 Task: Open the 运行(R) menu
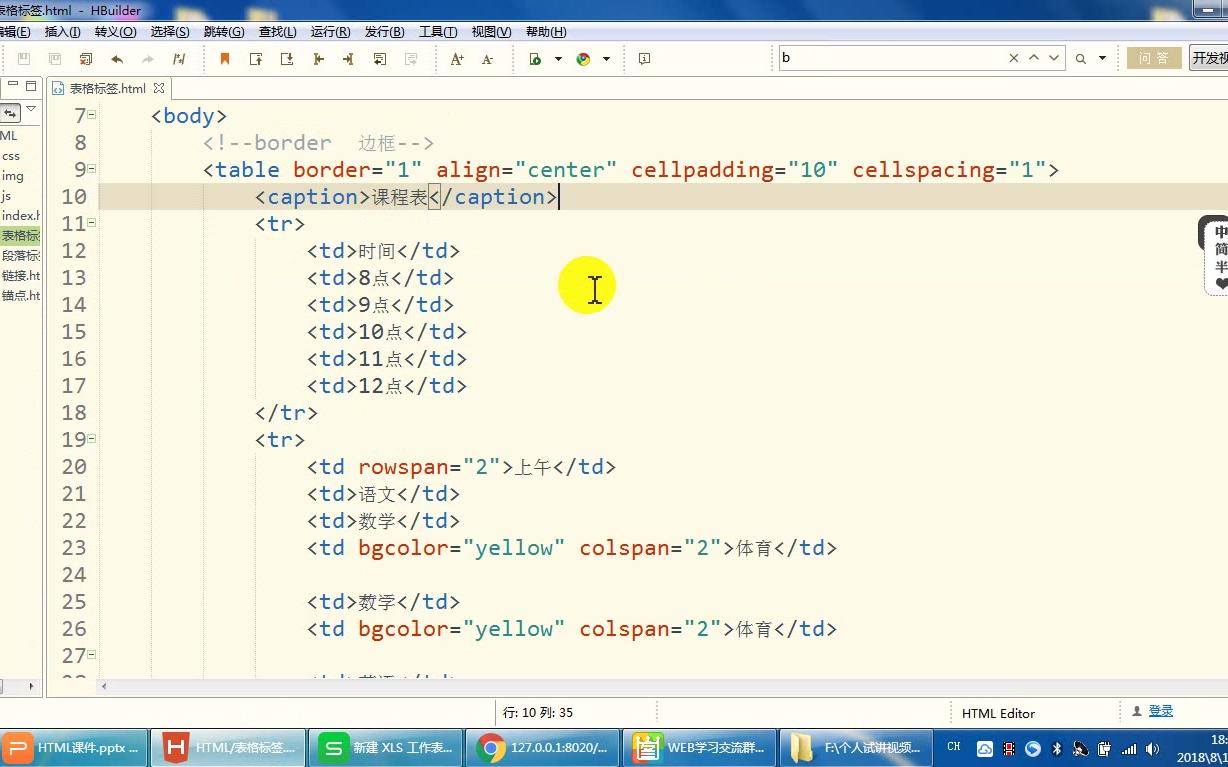pyautogui.click(x=328, y=31)
